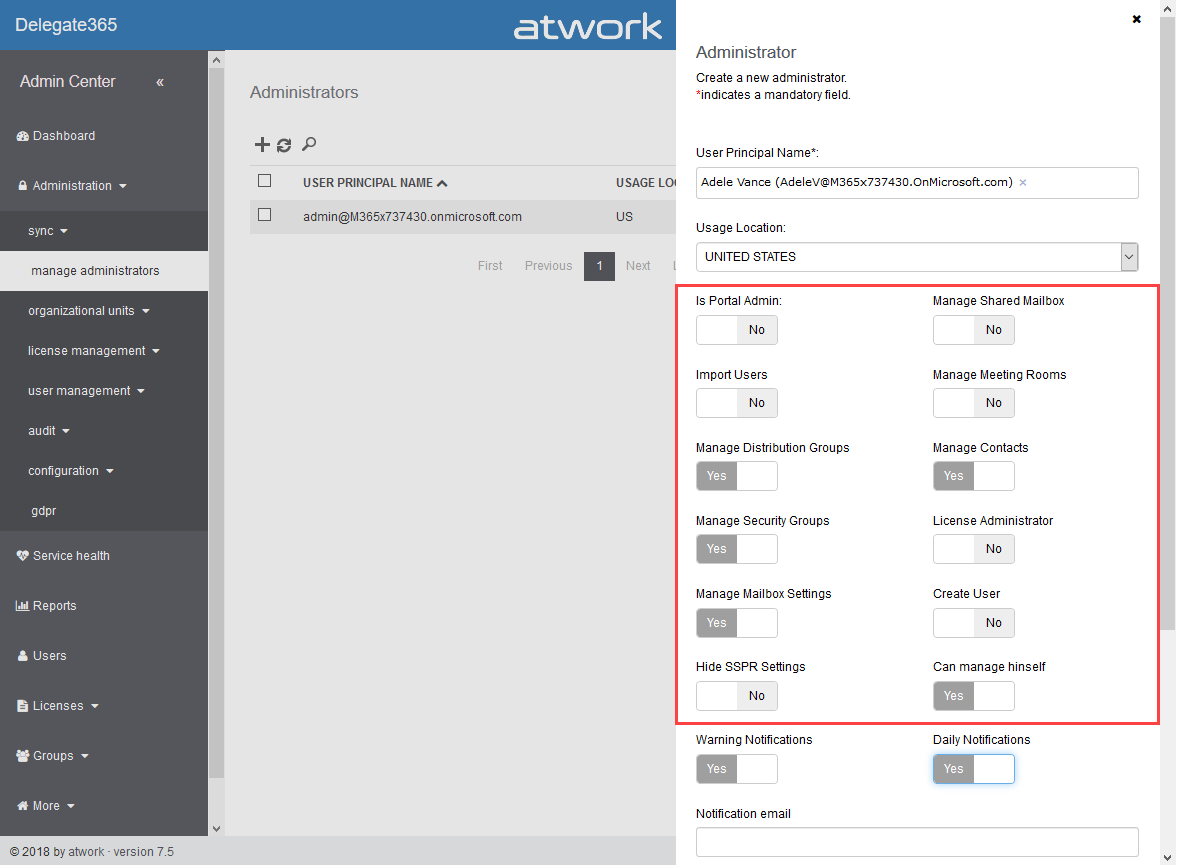
Task: Select page 1 in pagination
Action: pos(599,266)
